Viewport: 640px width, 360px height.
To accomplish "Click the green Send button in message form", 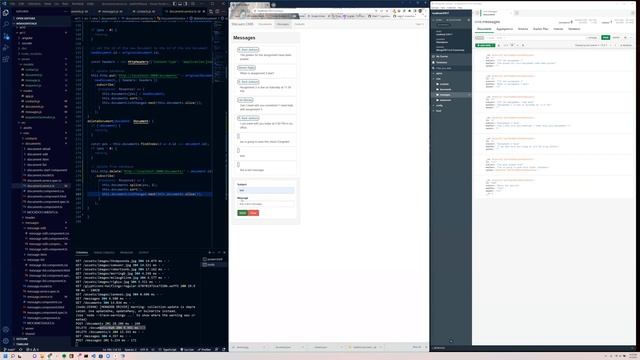I will click(x=242, y=213).
